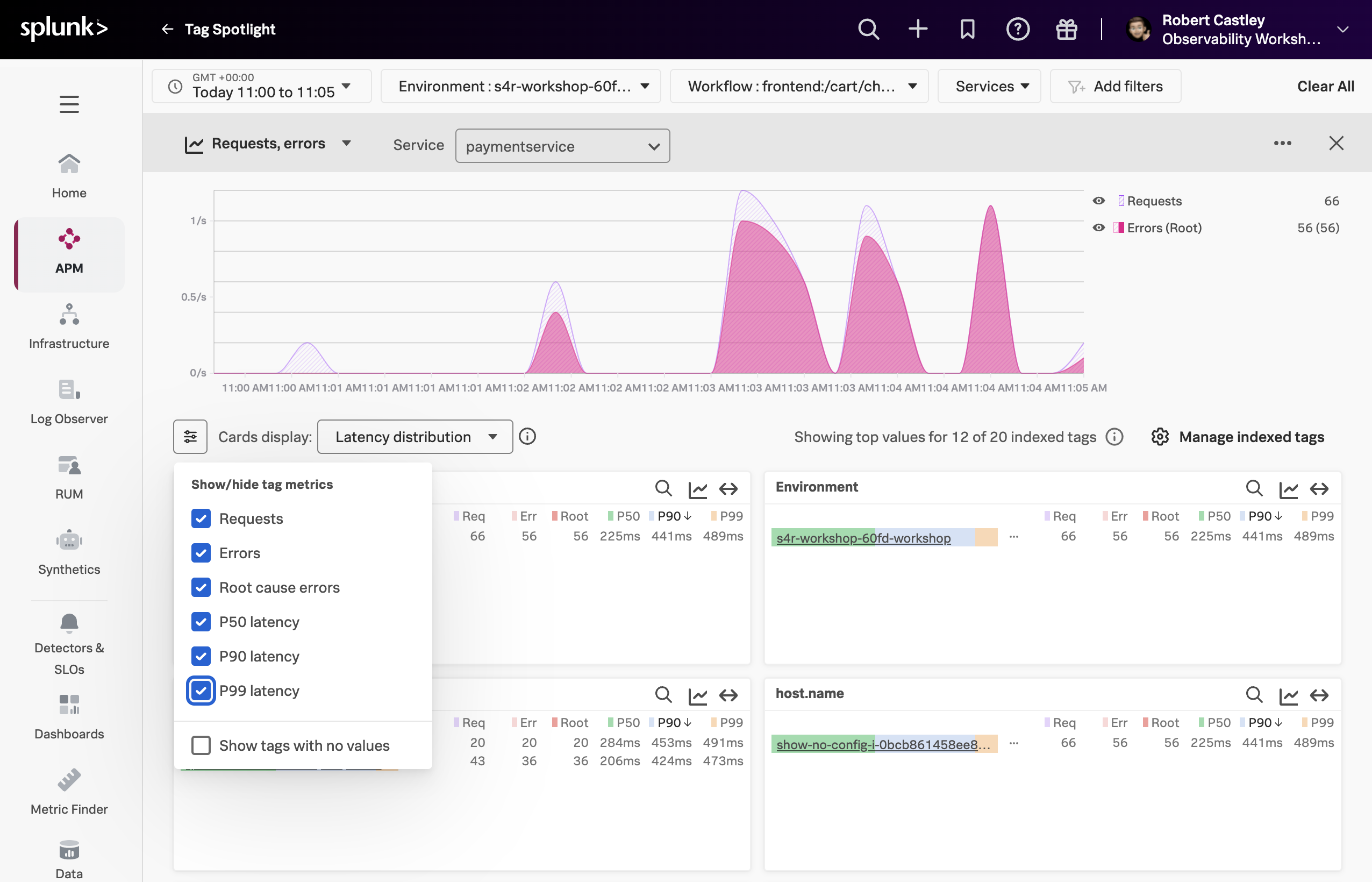1372x882 pixels.
Task: Open the tag metrics settings sliders icon
Action: (190, 437)
